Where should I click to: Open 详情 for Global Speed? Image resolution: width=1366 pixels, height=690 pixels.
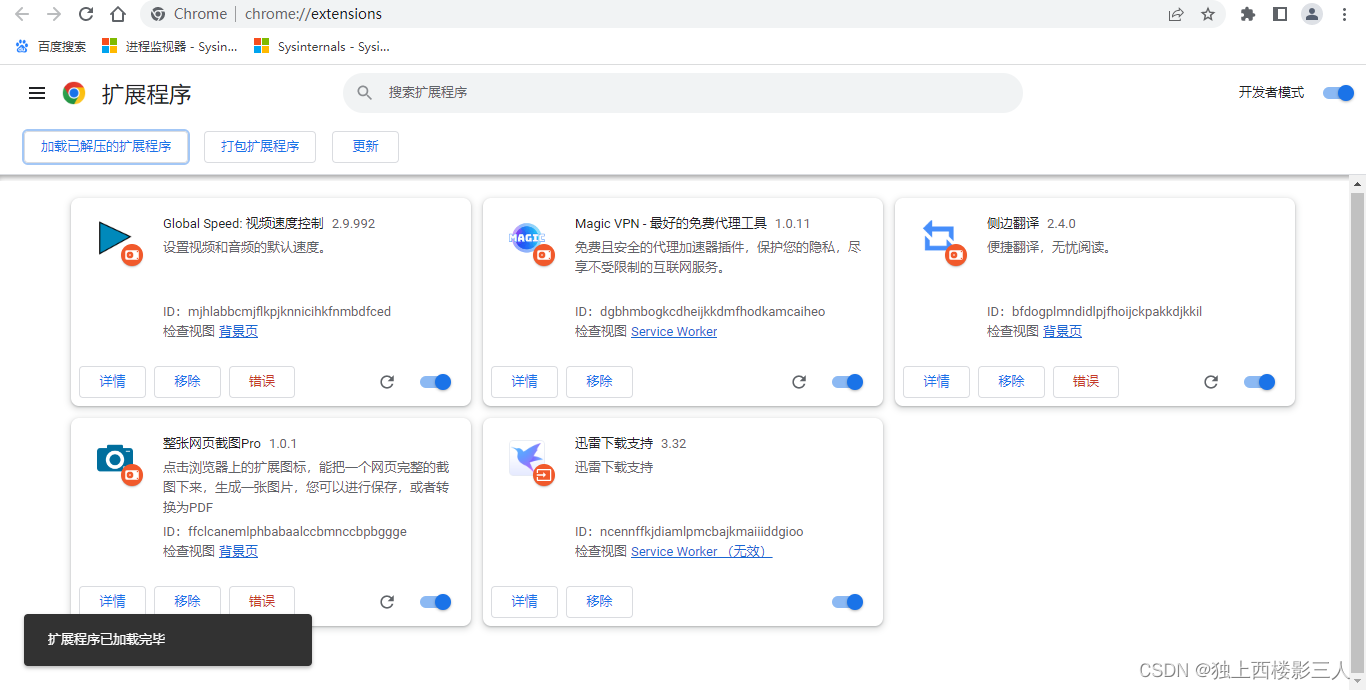(x=112, y=382)
